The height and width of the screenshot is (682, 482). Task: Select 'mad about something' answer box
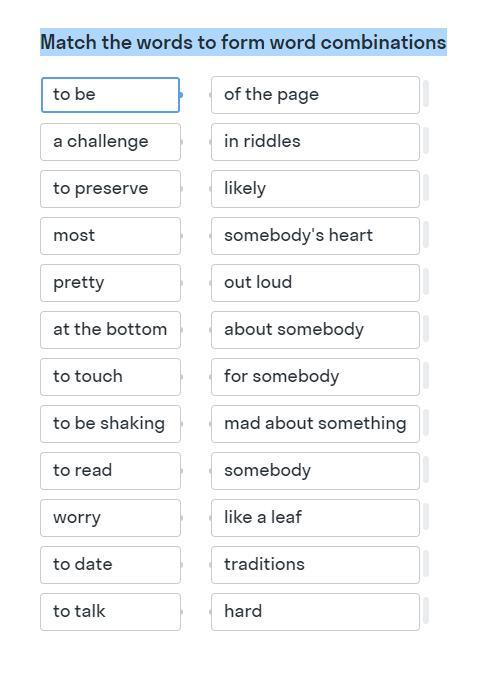point(315,424)
